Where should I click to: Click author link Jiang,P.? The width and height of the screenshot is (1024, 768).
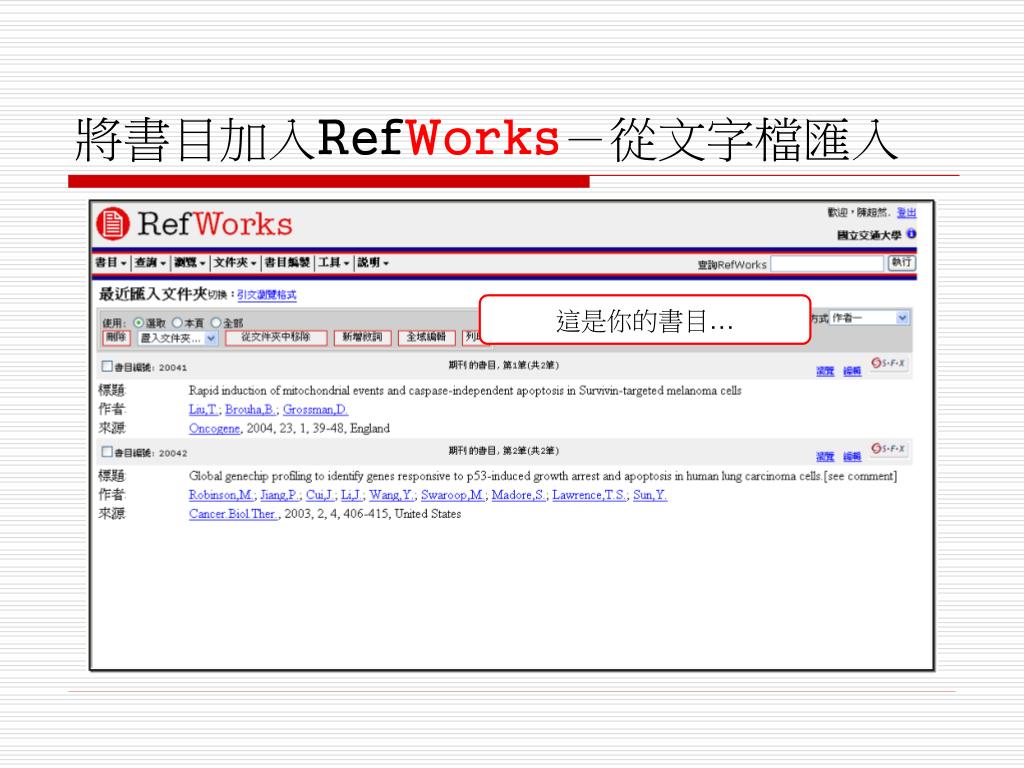click(280, 495)
